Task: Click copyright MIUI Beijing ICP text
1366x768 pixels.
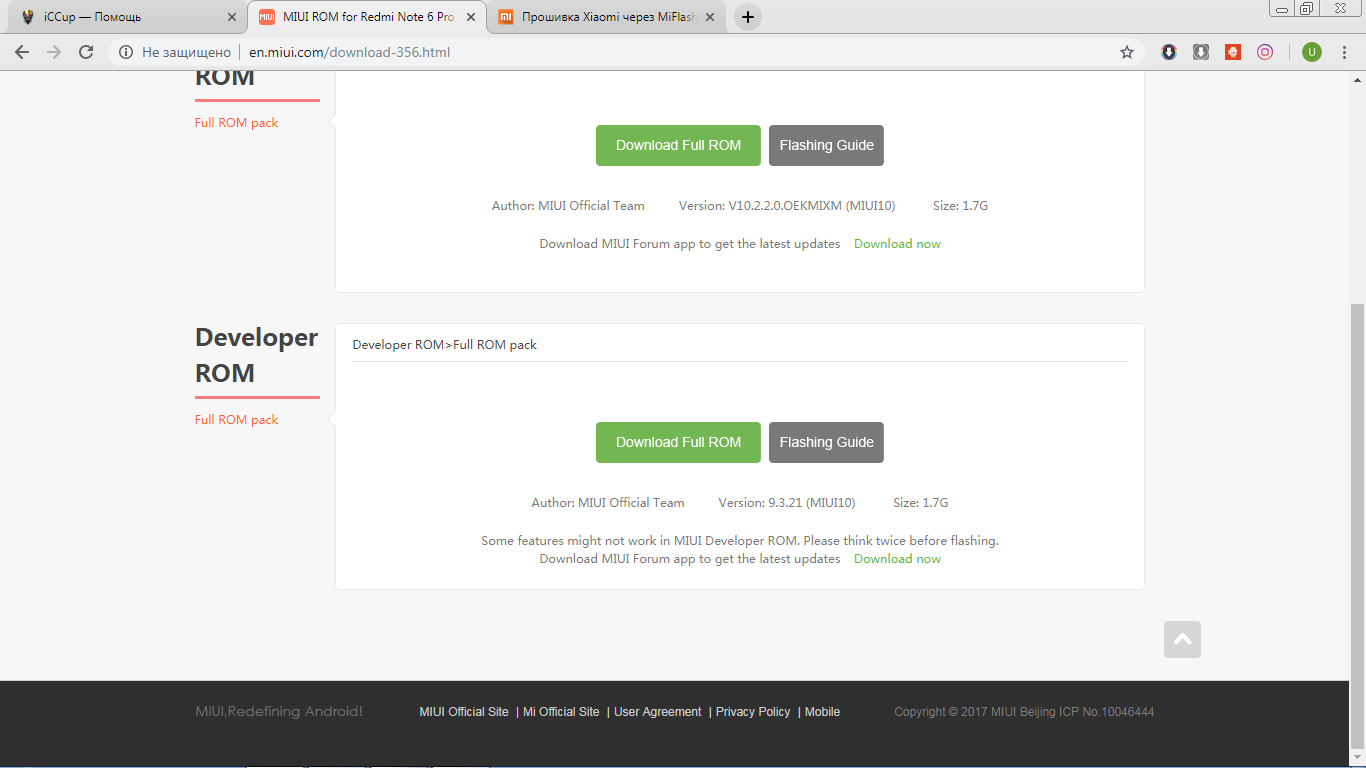Action: coord(1024,712)
